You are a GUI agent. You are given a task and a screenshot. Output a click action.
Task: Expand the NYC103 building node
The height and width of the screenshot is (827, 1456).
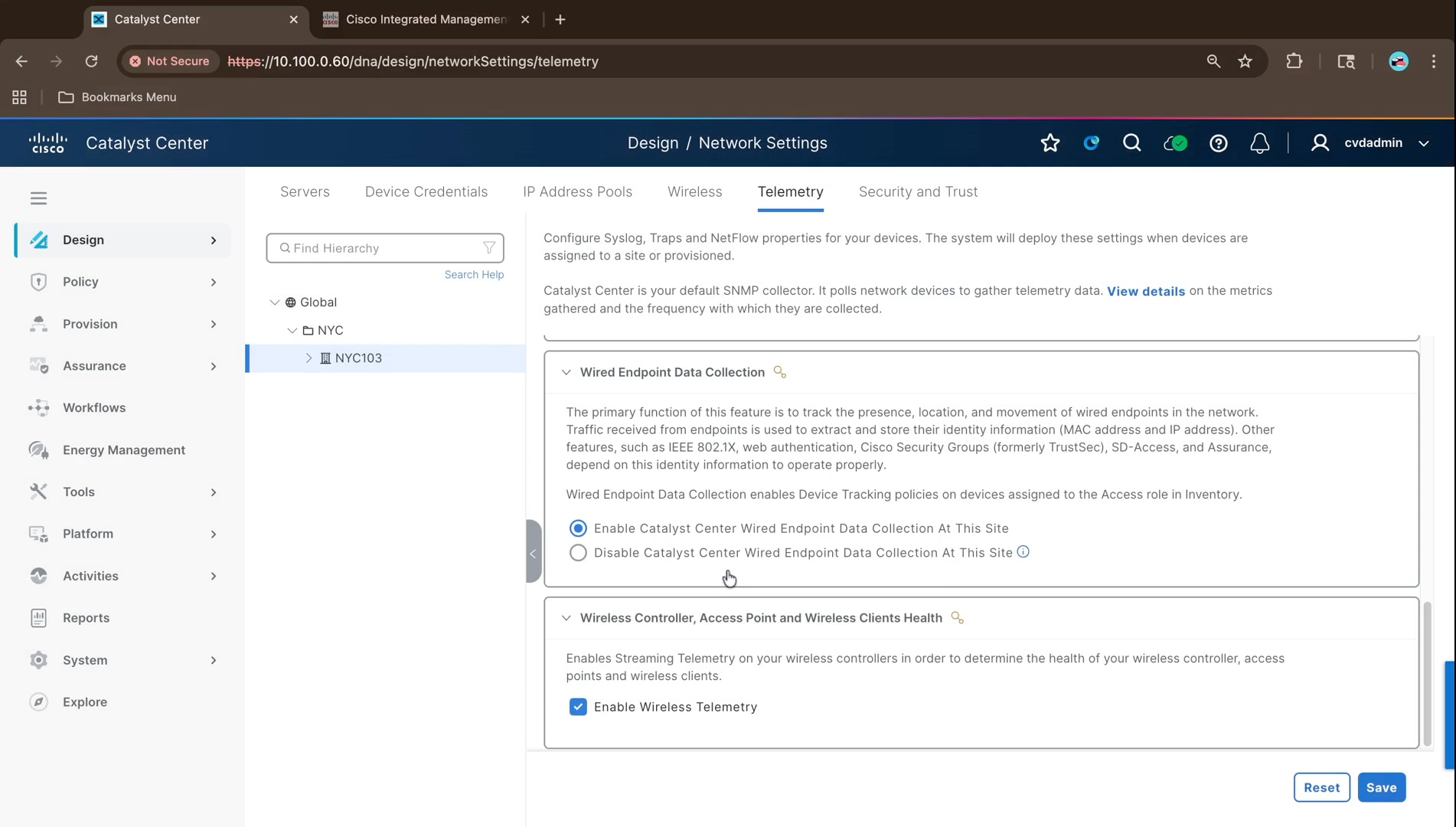309,358
